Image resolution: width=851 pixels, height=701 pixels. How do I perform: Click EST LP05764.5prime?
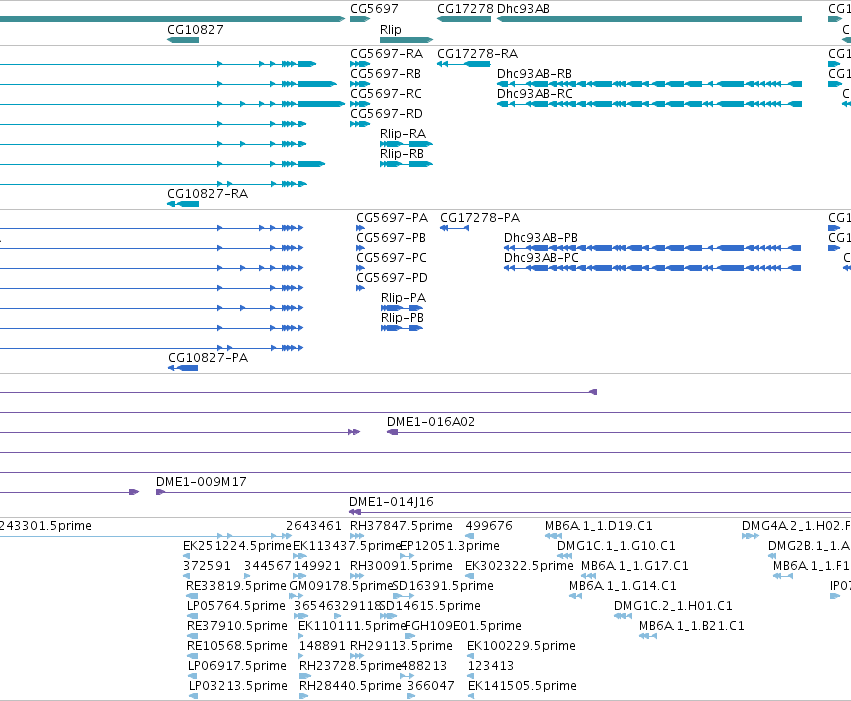(x=236, y=606)
